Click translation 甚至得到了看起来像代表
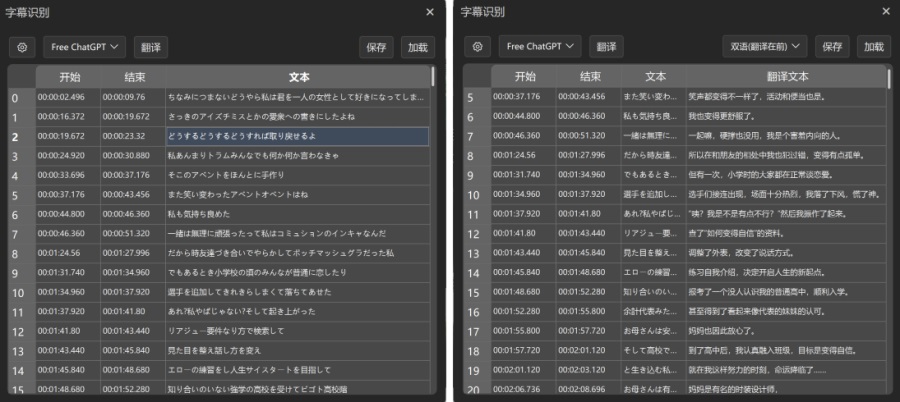This screenshot has height=402, width=900. tap(788, 312)
